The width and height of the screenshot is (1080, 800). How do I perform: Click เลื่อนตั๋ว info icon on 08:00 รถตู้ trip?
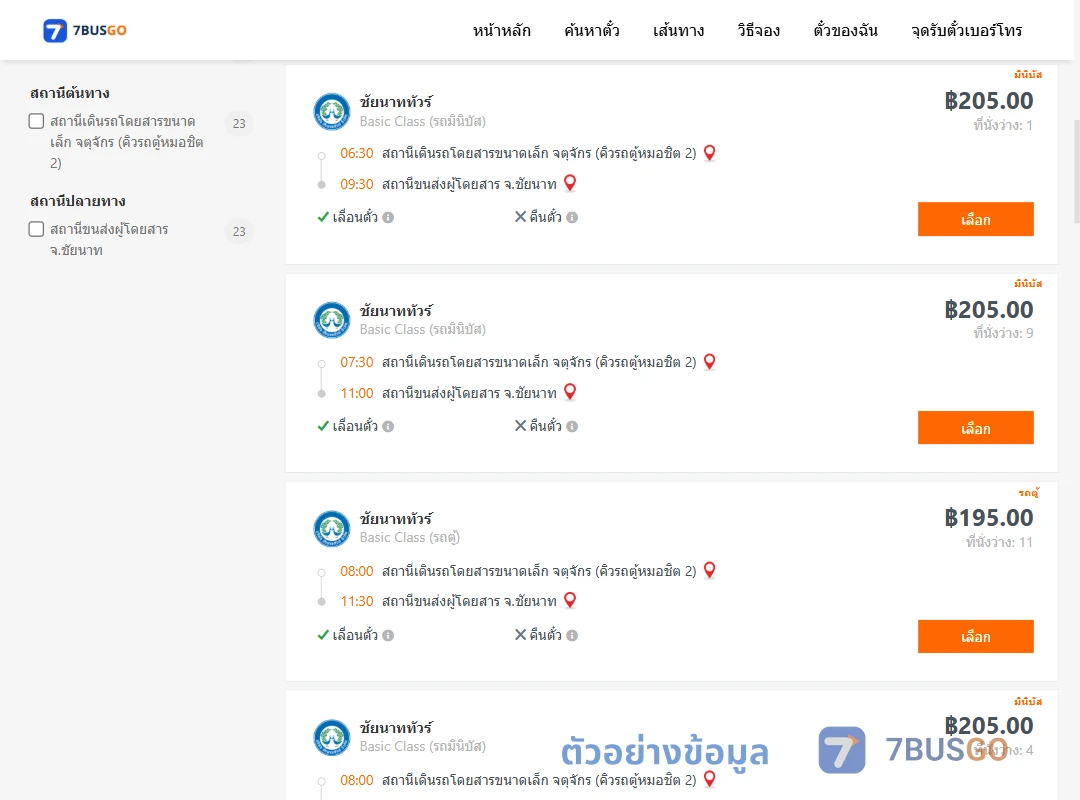pyautogui.click(x=388, y=635)
